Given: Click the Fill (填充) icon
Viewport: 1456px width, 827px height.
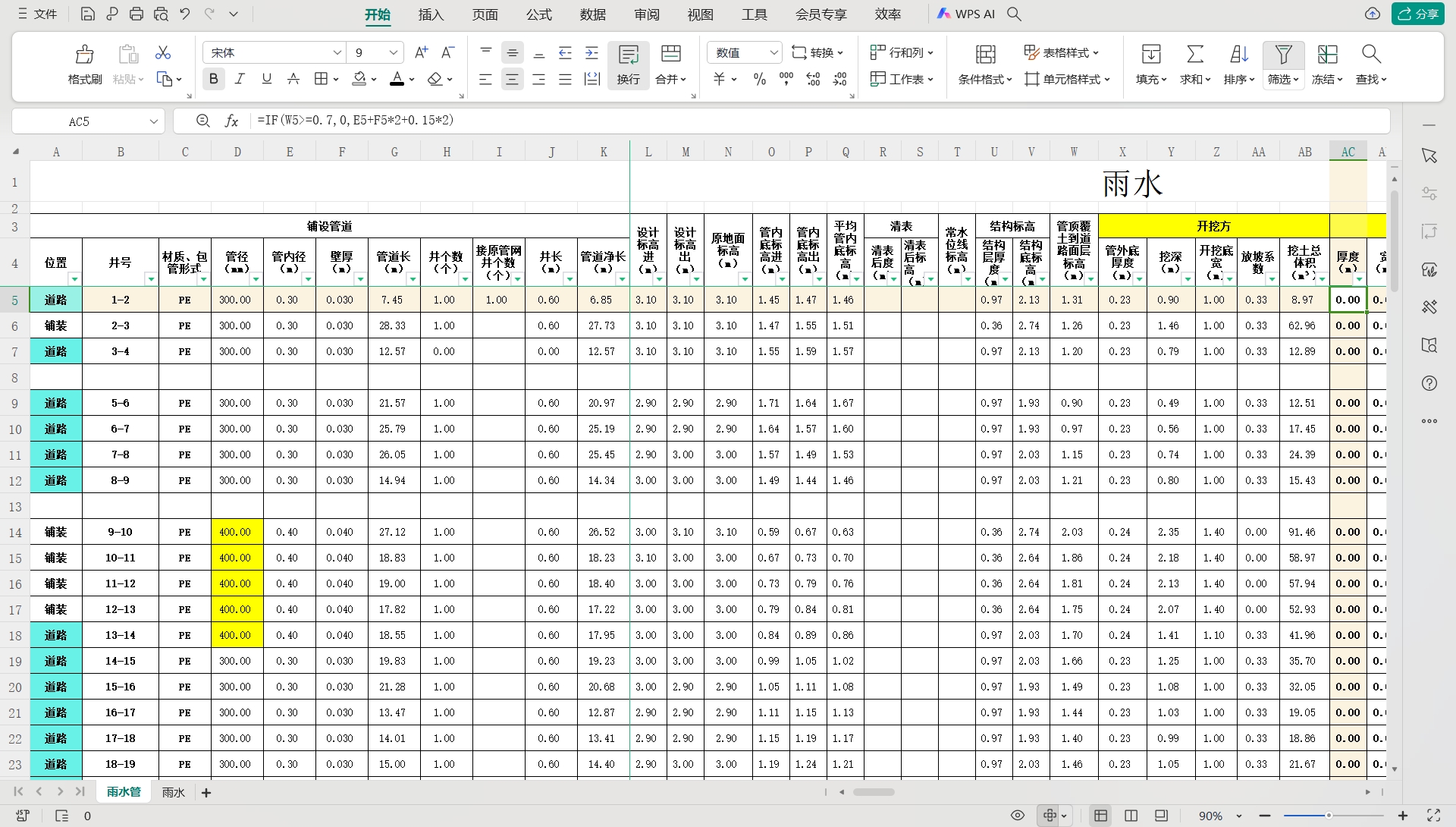Looking at the screenshot, I should tap(1150, 54).
